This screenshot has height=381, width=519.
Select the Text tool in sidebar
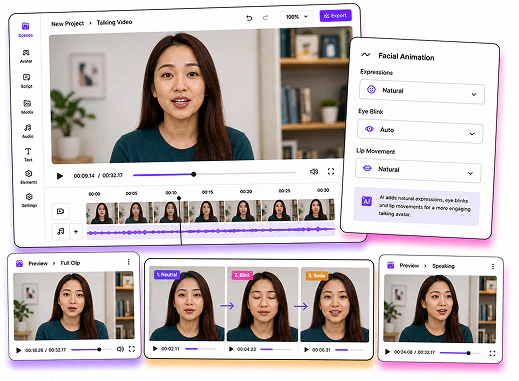[x=28, y=155]
